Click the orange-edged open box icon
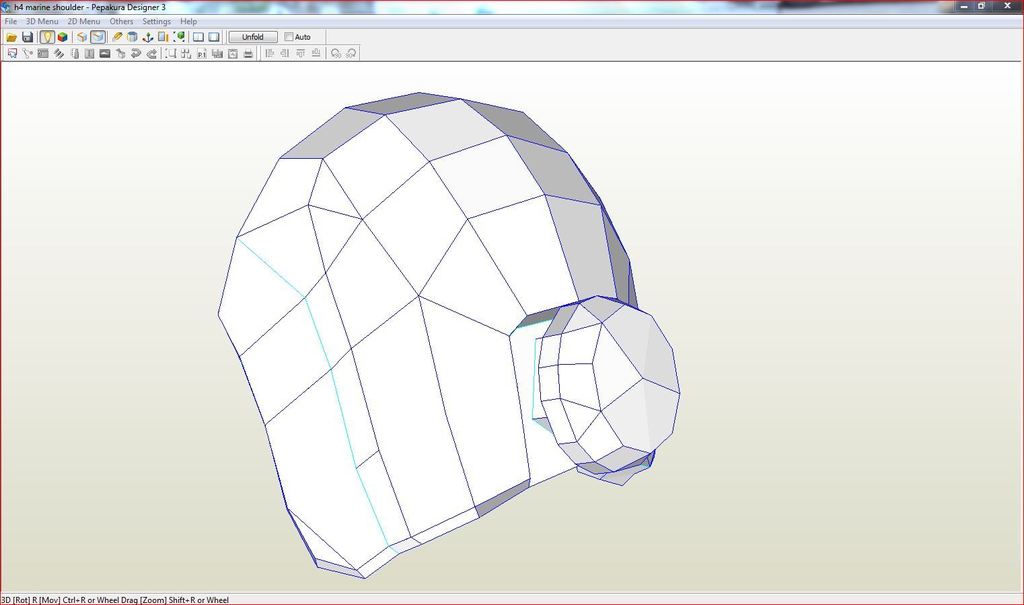The height and width of the screenshot is (605, 1024). coord(82,37)
